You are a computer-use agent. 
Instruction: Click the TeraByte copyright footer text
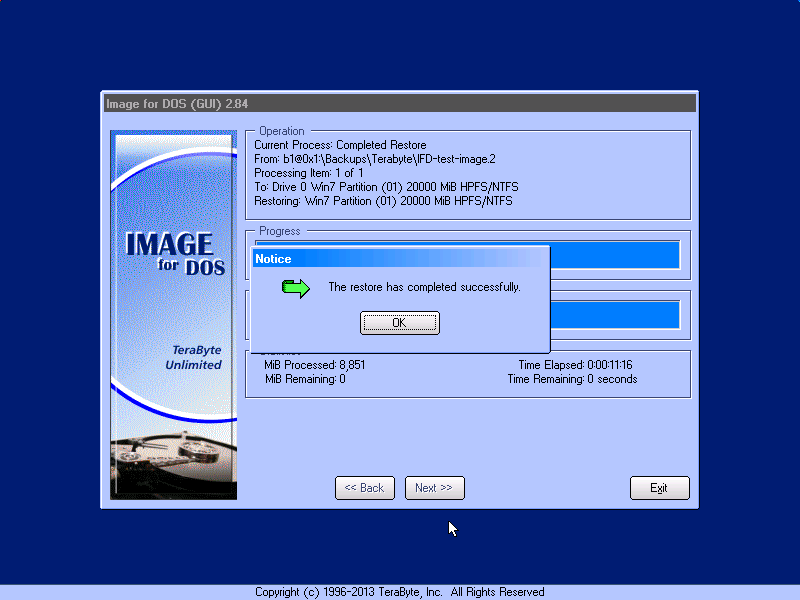pos(400,592)
